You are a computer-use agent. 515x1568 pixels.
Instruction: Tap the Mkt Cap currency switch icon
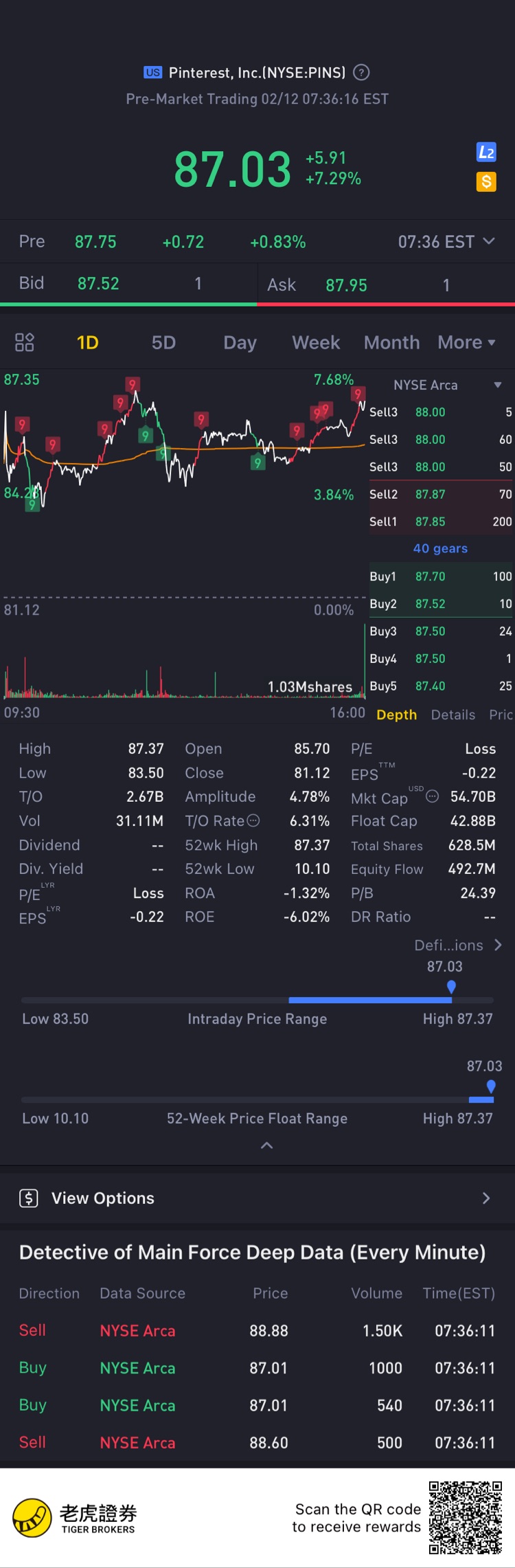point(432,796)
